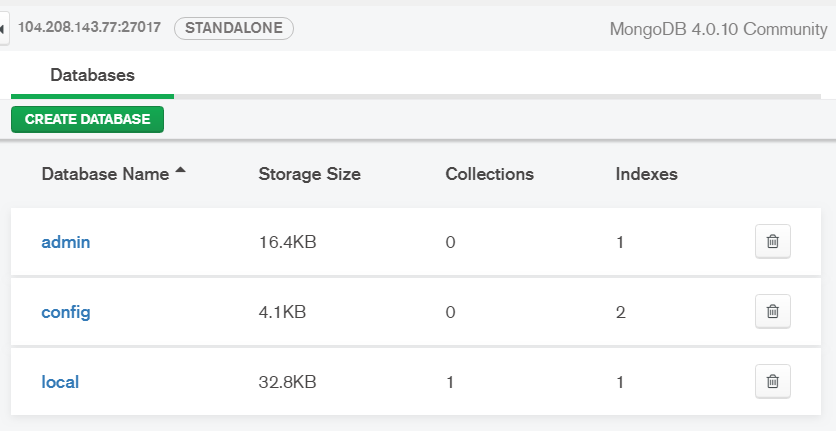
Task: Open the config database link
Action: 66,312
